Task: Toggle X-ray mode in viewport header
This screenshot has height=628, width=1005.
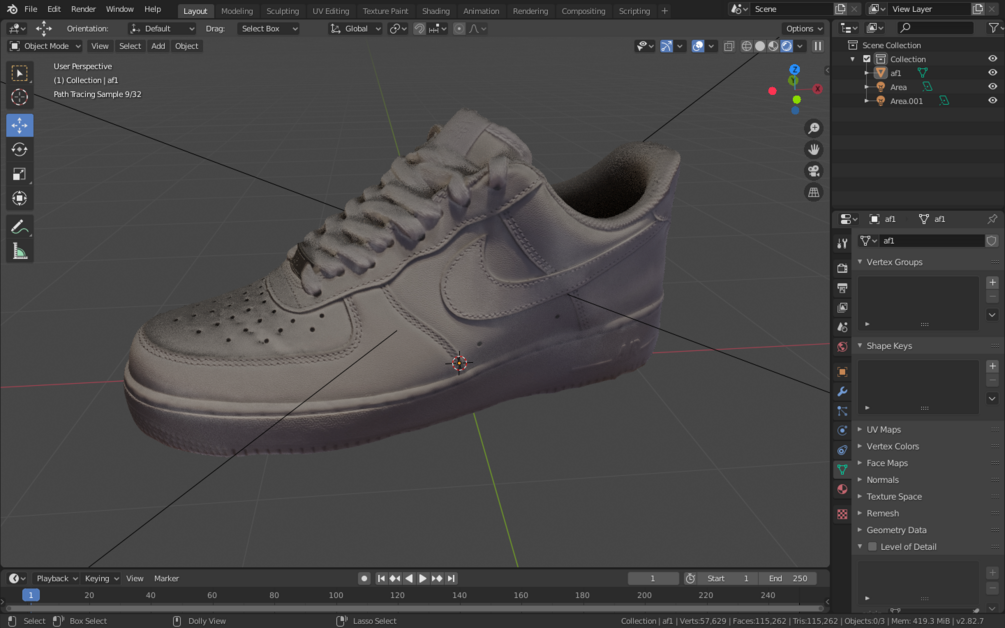Action: point(729,46)
